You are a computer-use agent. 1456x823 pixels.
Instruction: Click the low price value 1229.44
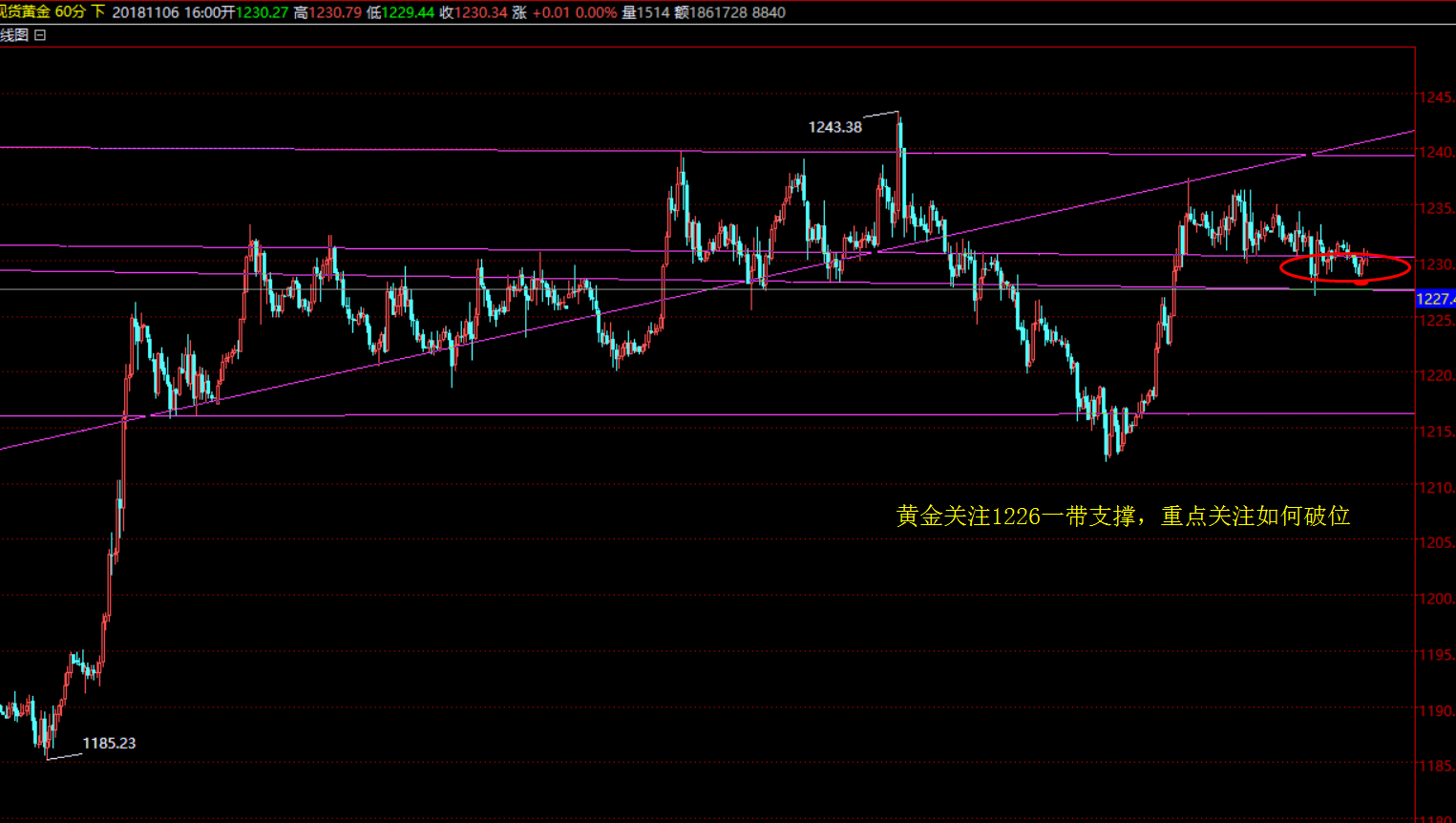[408, 12]
